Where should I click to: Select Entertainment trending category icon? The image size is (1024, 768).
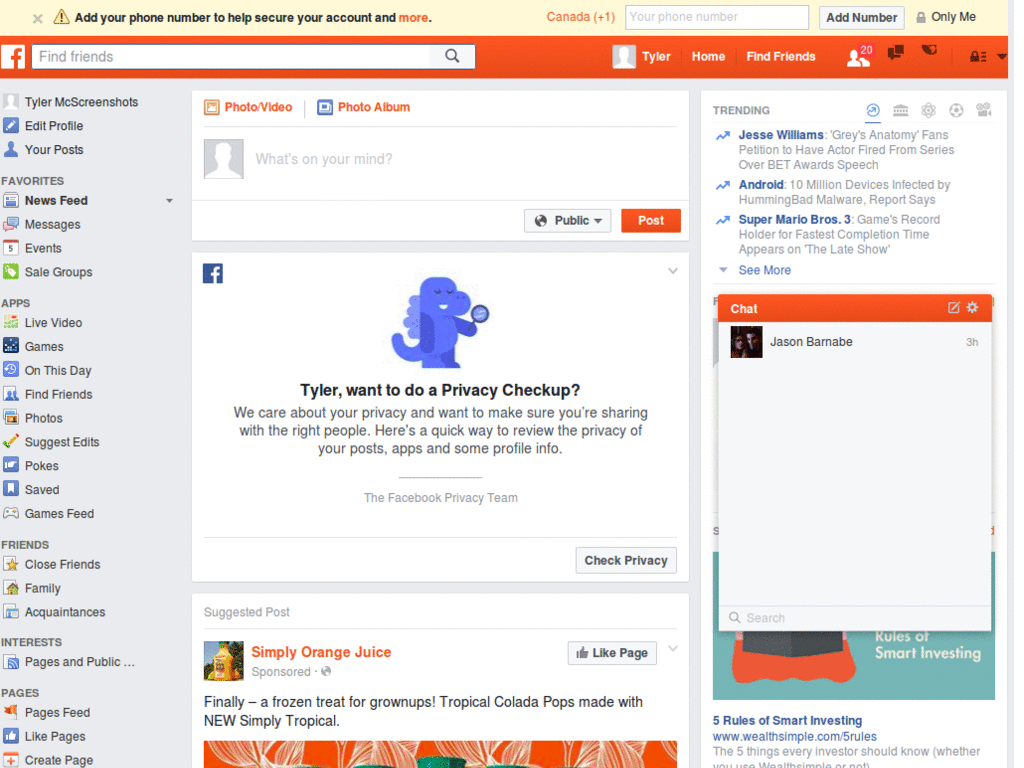[x=984, y=110]
